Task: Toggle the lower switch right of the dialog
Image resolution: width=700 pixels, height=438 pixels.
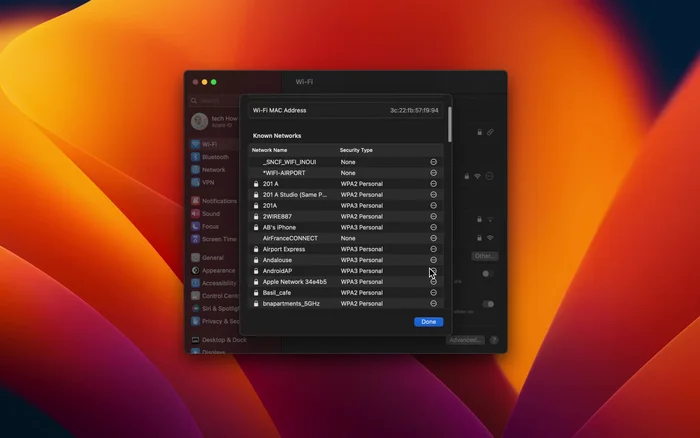Action: (x=488, y=304)
